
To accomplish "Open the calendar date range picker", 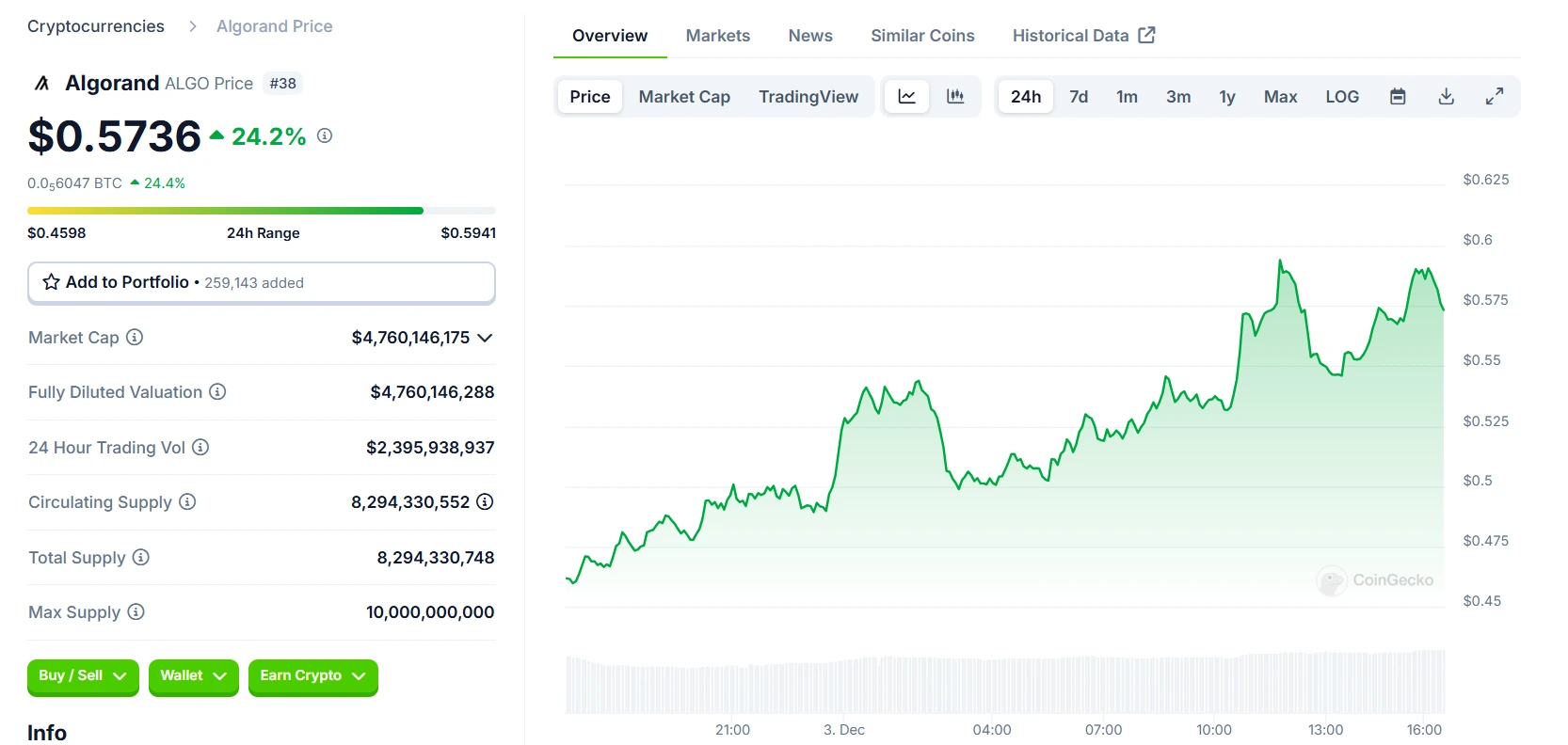I will click(1398, 96).
